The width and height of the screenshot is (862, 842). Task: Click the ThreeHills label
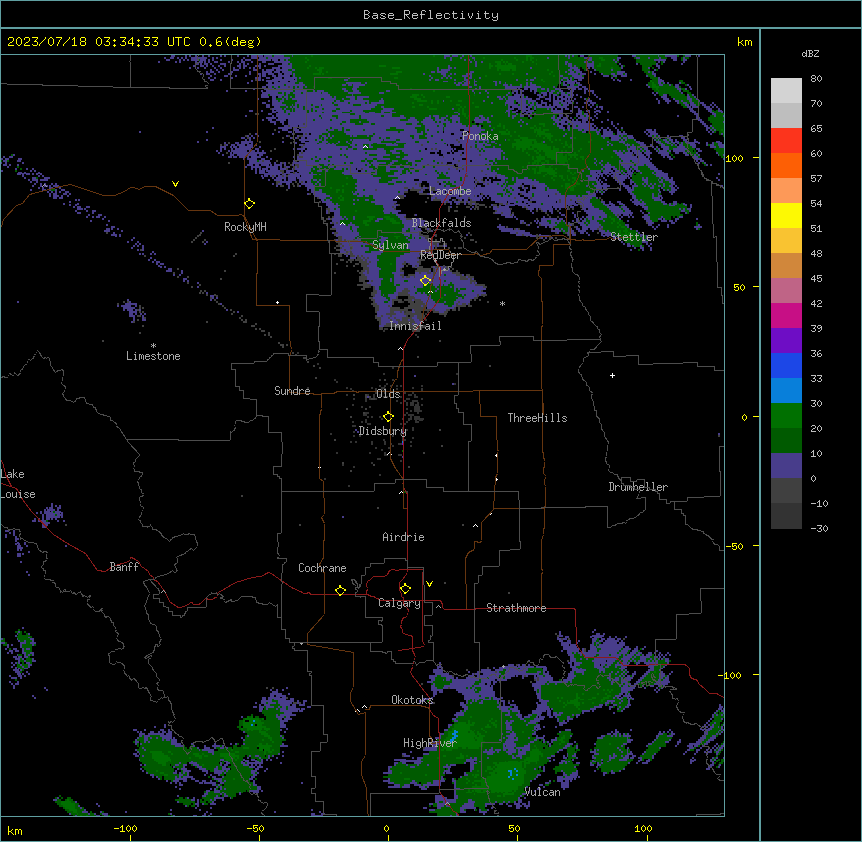tap(537, 418)
